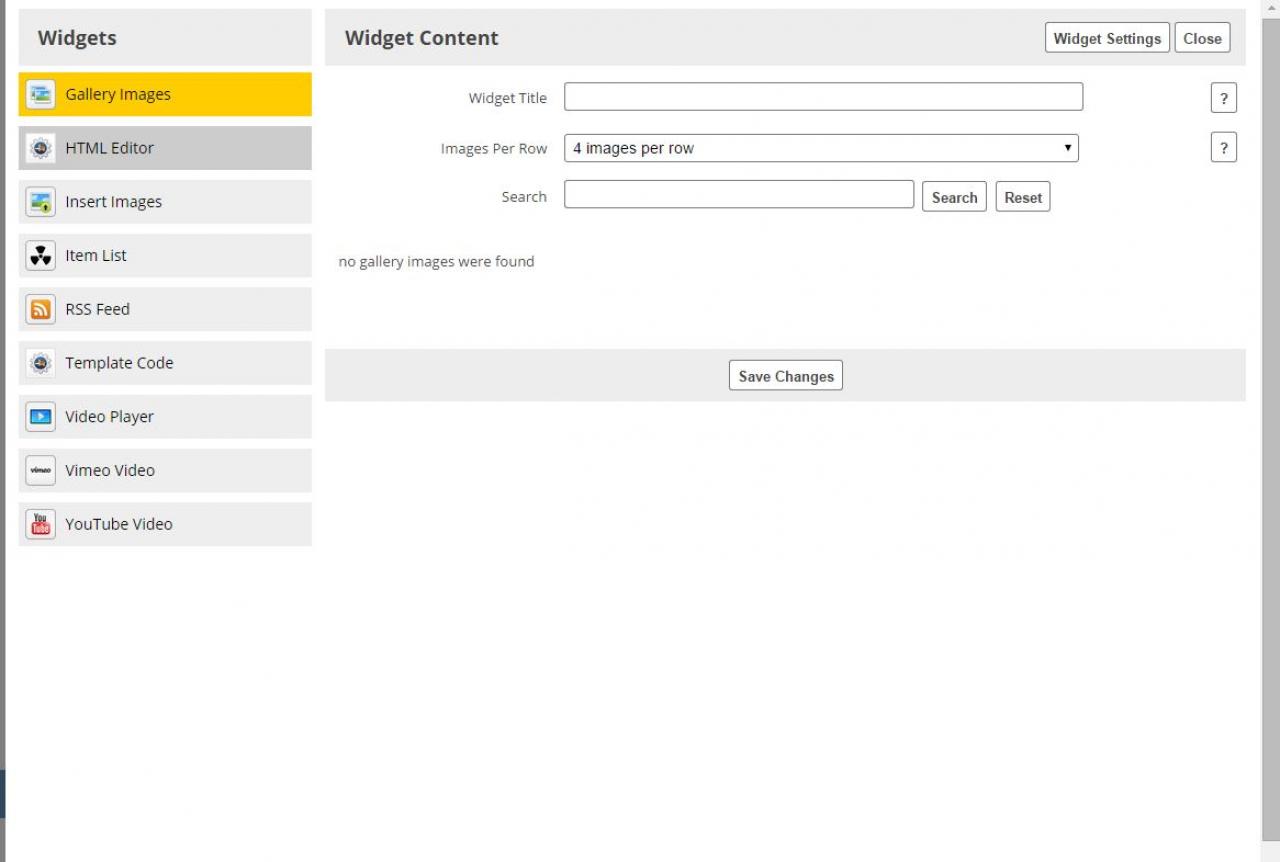Focus the Widget Title text field
This screenshot has width=1280, height=862.
tap(823, 97)
